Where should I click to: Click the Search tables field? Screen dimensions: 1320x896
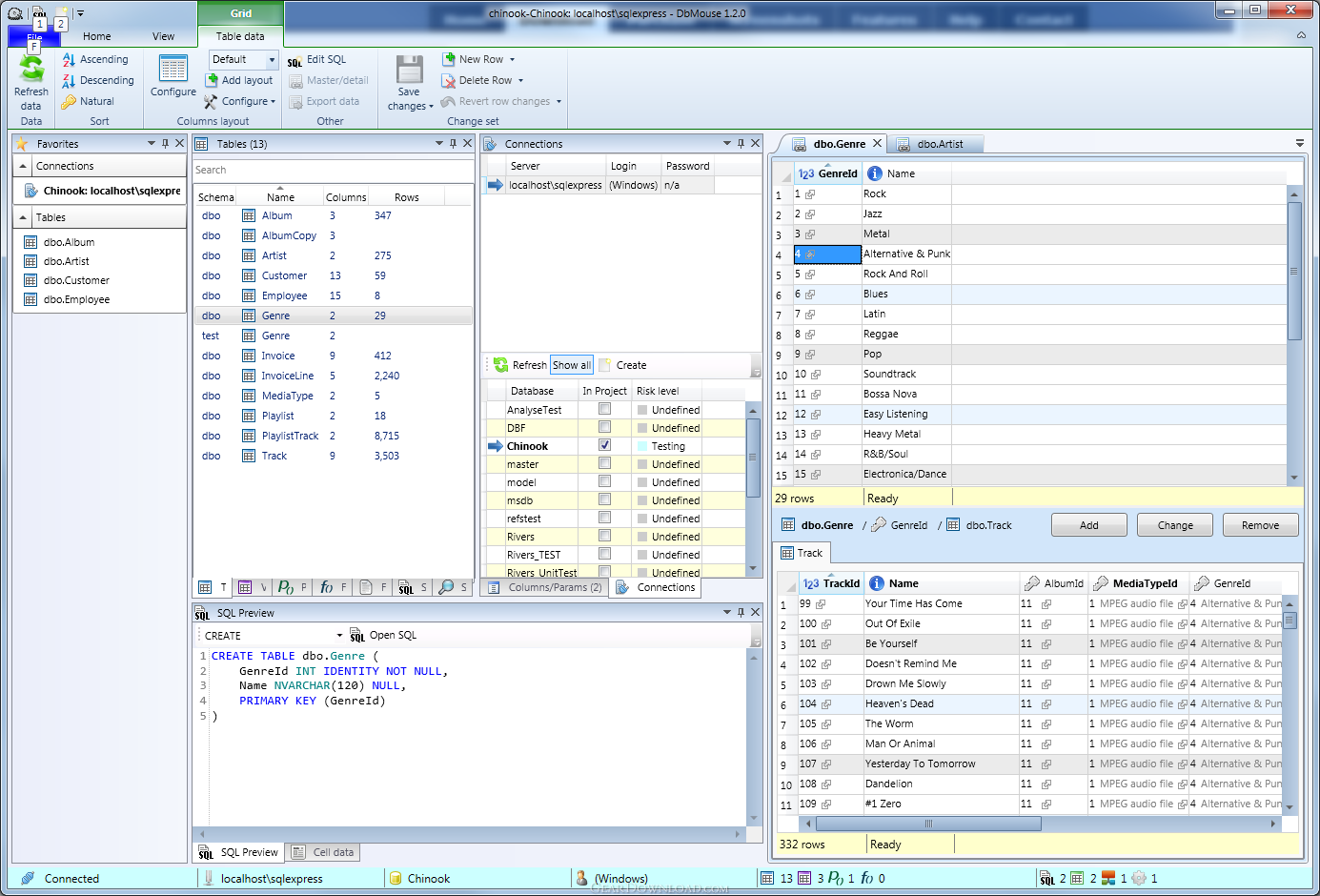[333, 170]
